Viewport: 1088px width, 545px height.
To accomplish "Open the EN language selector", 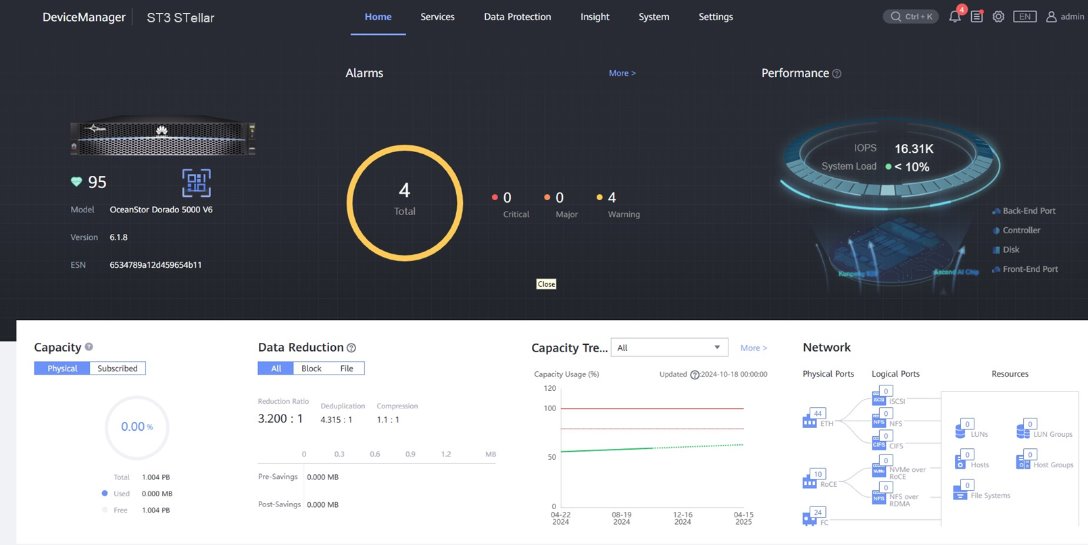I will (1024, 17).
